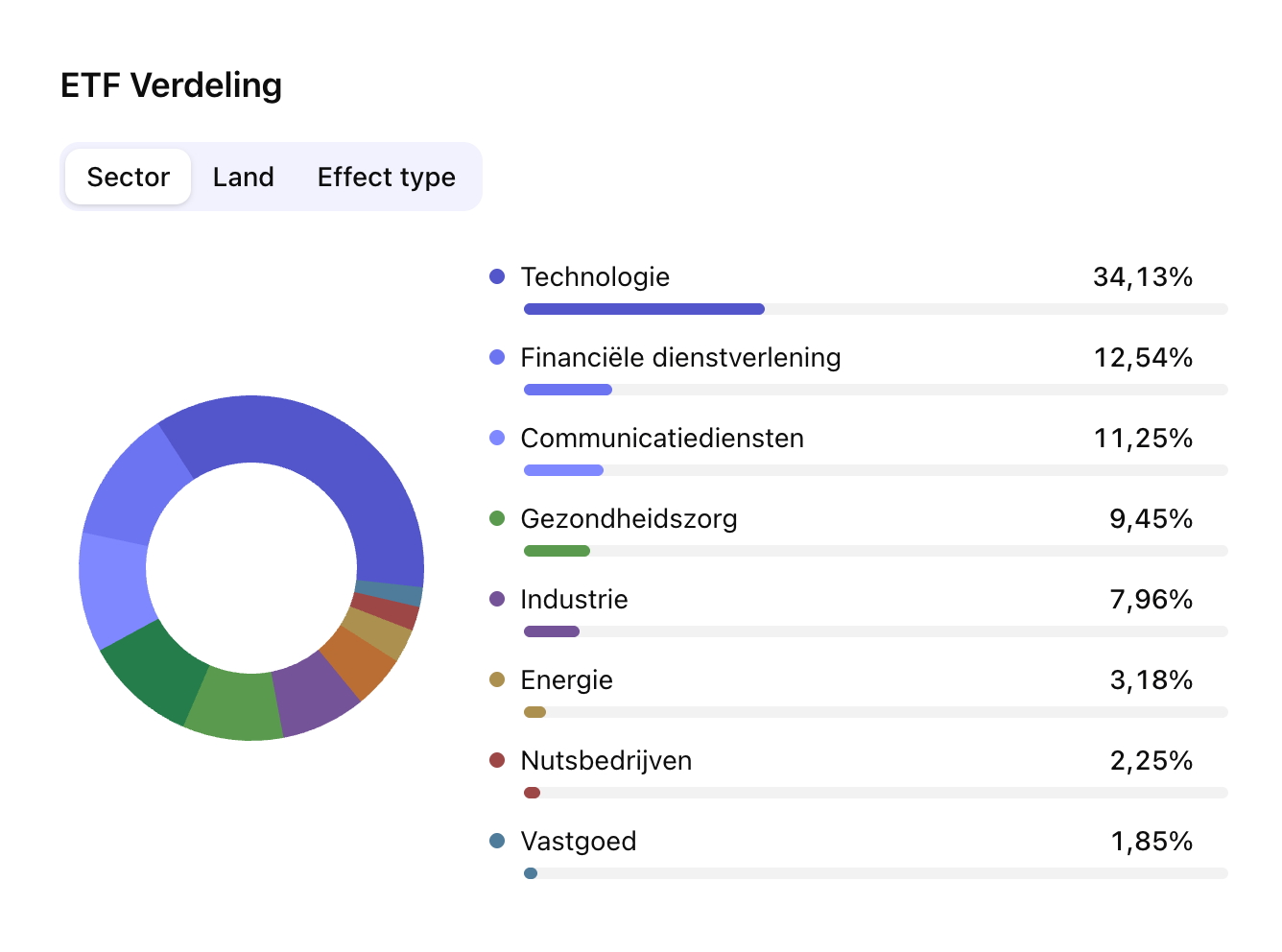Click the Technologie legend color dot

click(496, 275)
